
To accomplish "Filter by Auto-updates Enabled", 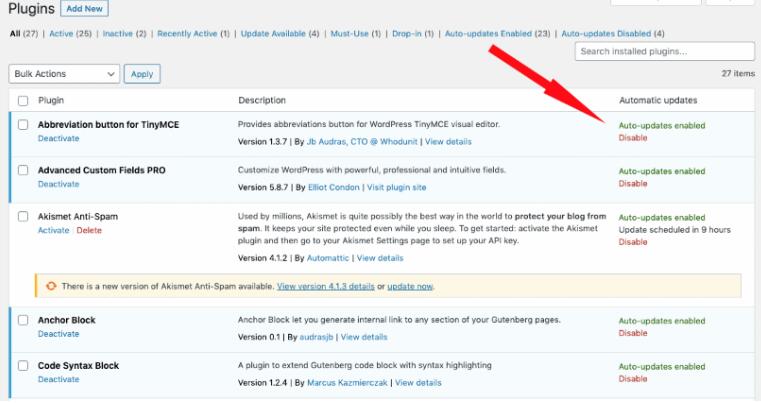I will [488, 34].
